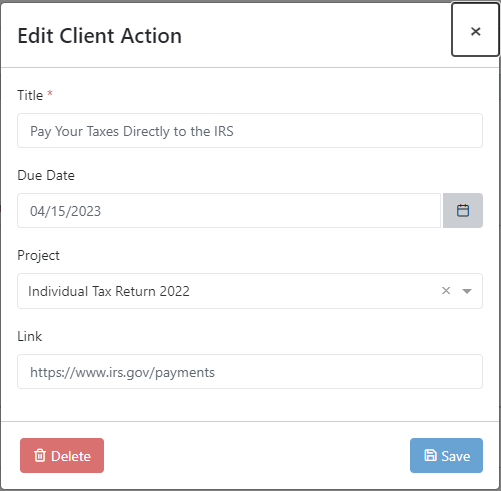
Task: Click the Due Date text field
Action: click(229, 211)
